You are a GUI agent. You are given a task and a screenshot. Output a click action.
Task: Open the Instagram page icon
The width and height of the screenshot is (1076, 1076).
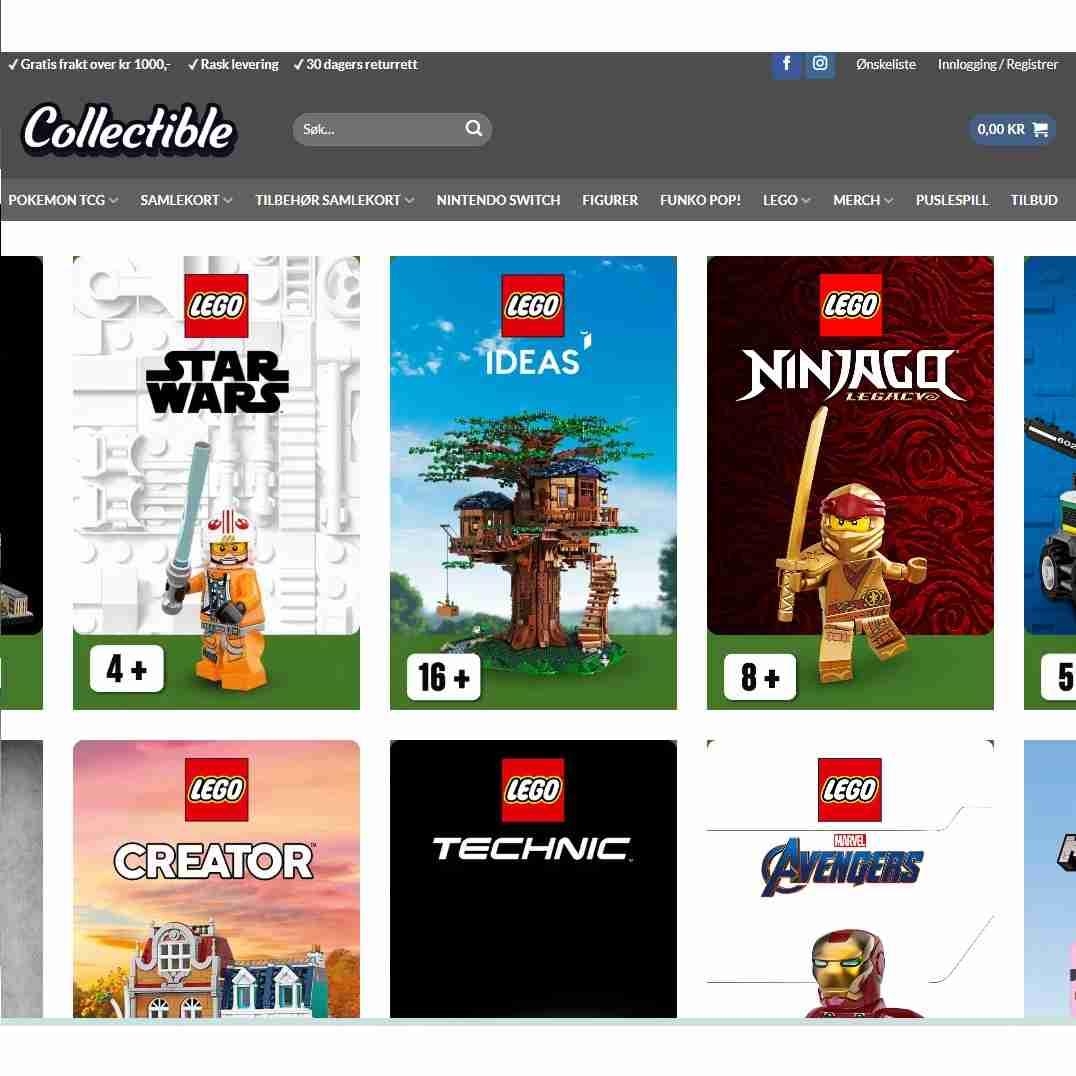point(820,65)
